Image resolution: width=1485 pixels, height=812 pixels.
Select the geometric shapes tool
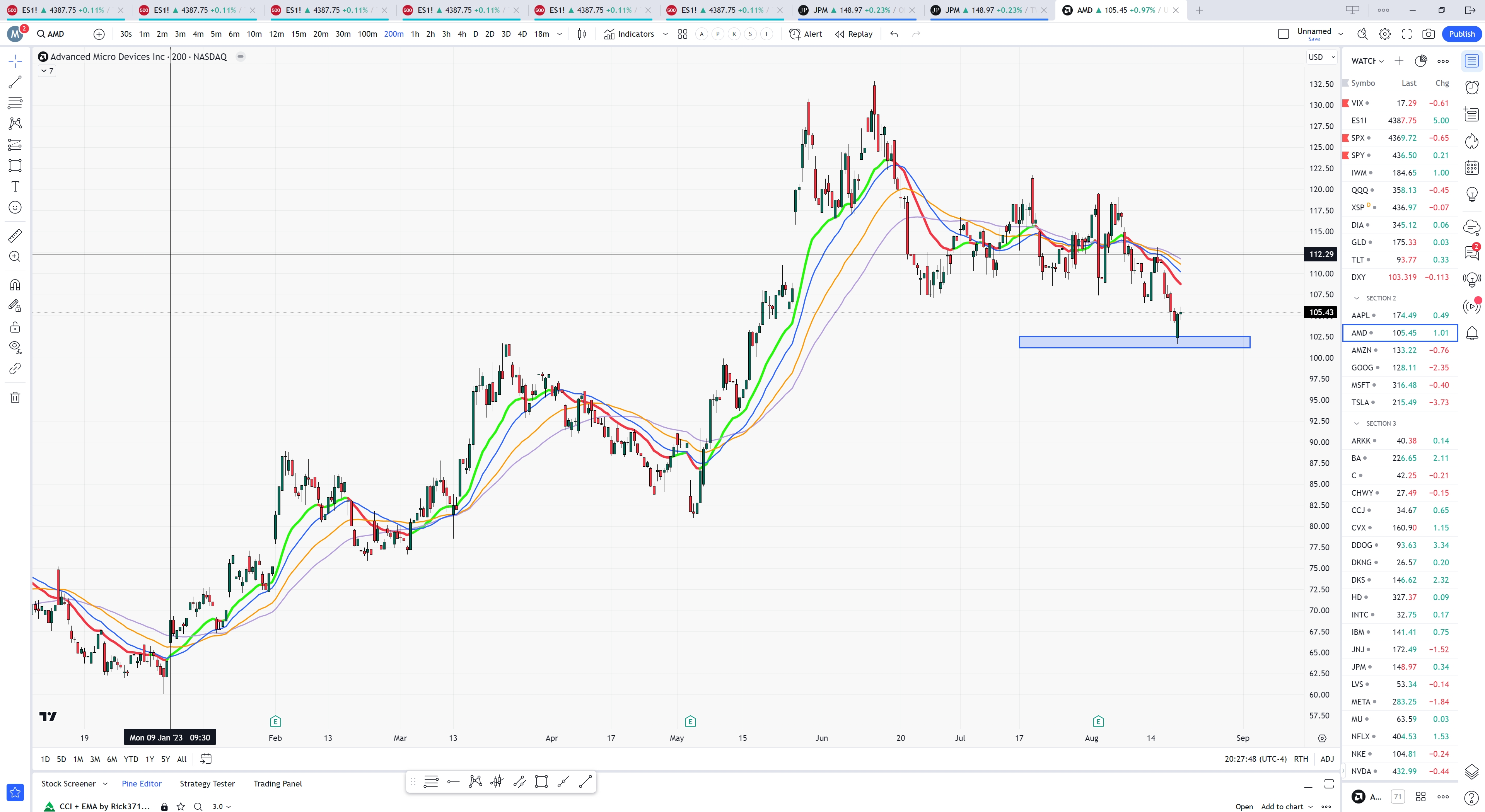[x=15, y=165]
